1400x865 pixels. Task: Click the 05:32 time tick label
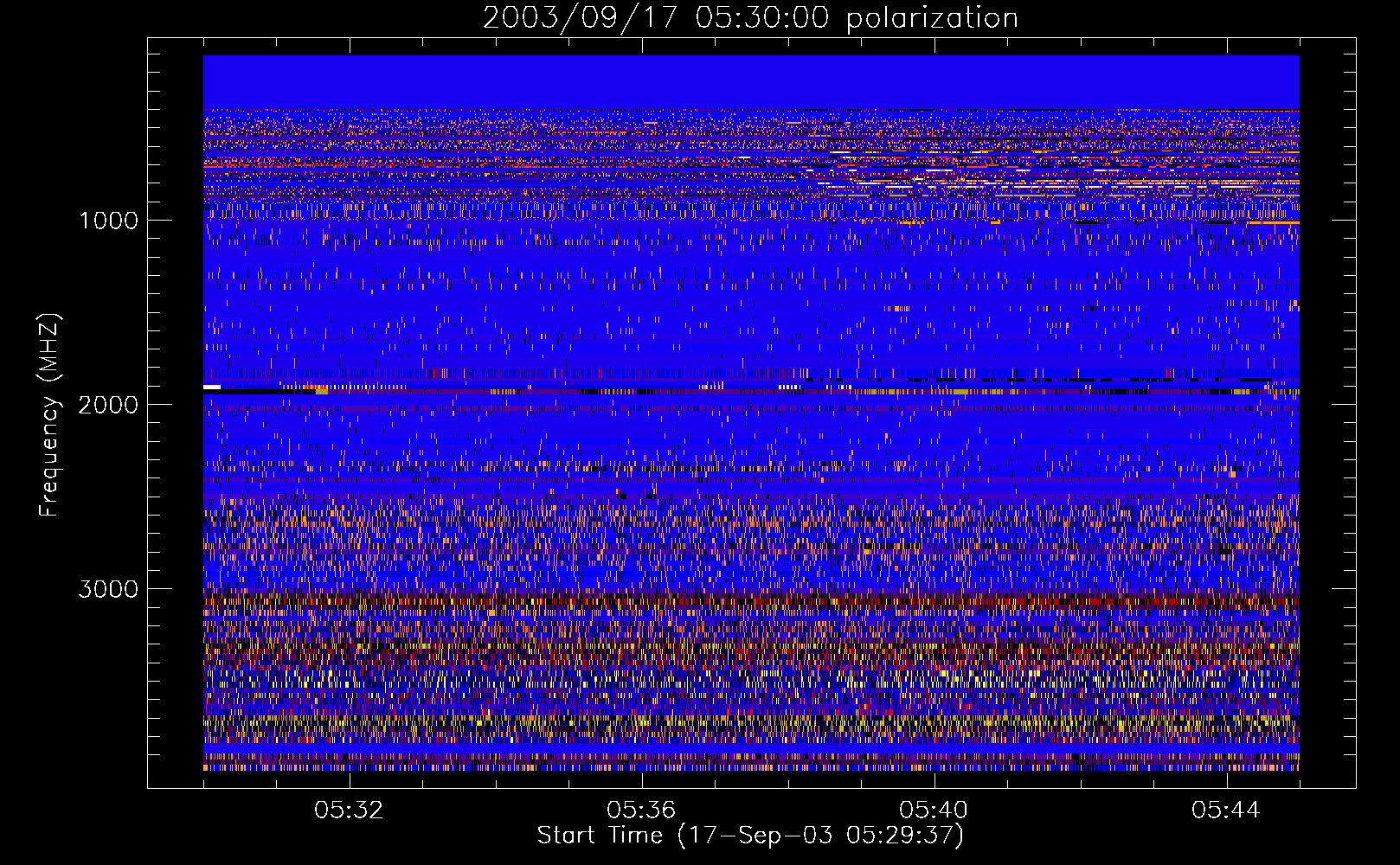tap(349, 811)
